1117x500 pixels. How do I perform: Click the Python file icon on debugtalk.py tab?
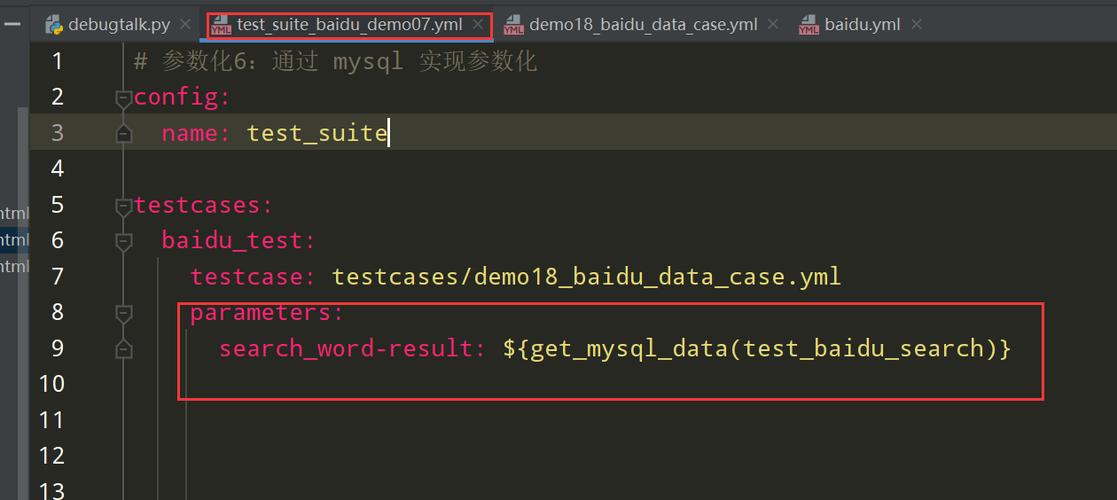(55, 25)
